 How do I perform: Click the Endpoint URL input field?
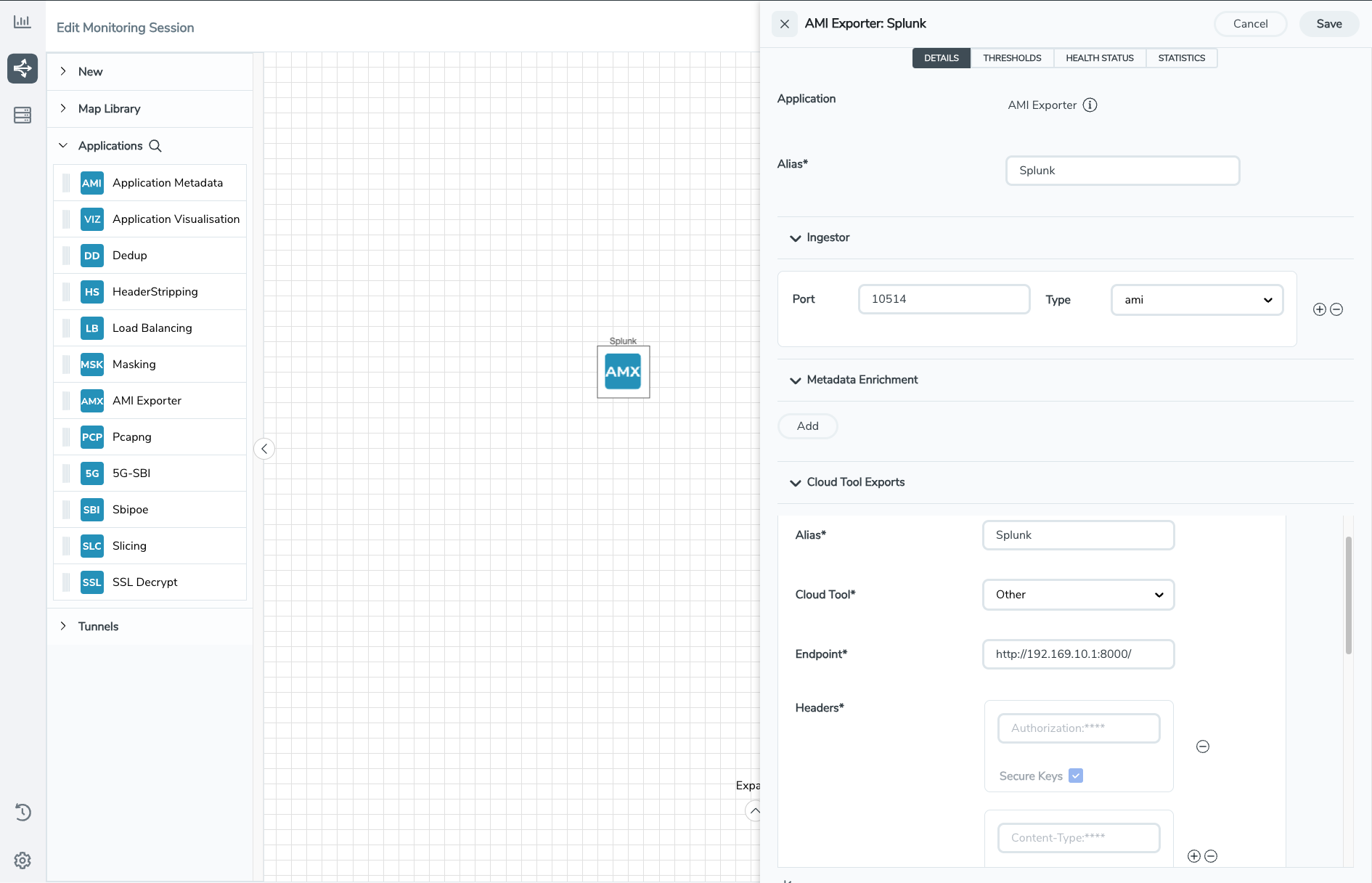pos(1078,654)
